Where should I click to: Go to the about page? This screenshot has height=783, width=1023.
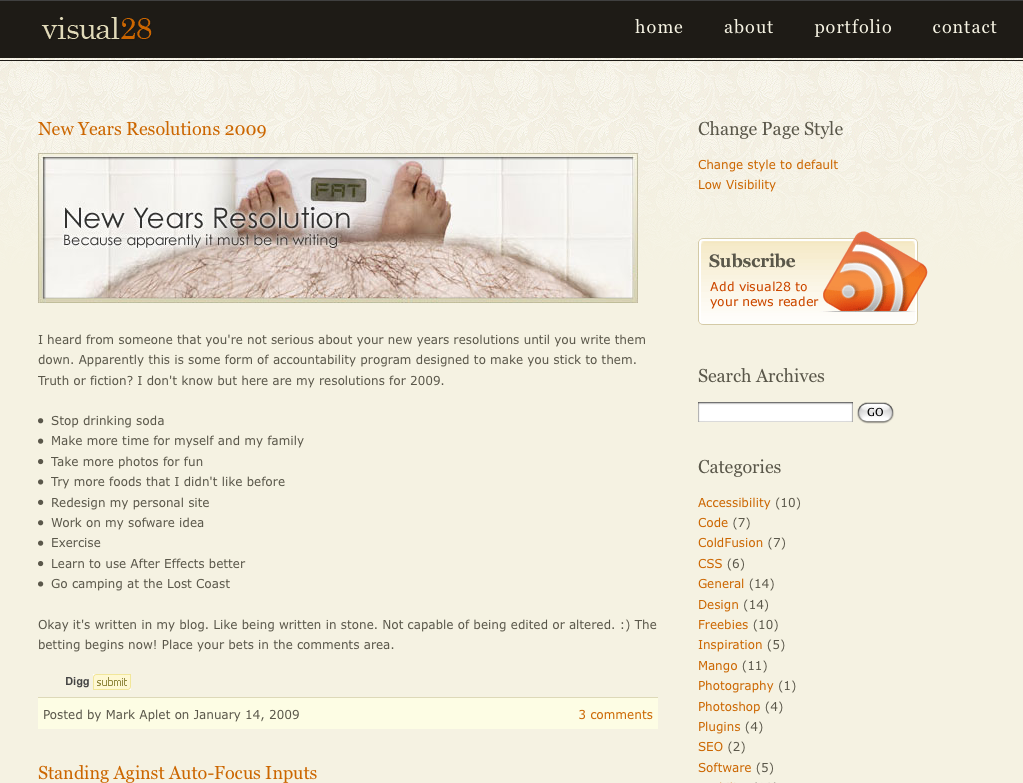click(748, 27)
